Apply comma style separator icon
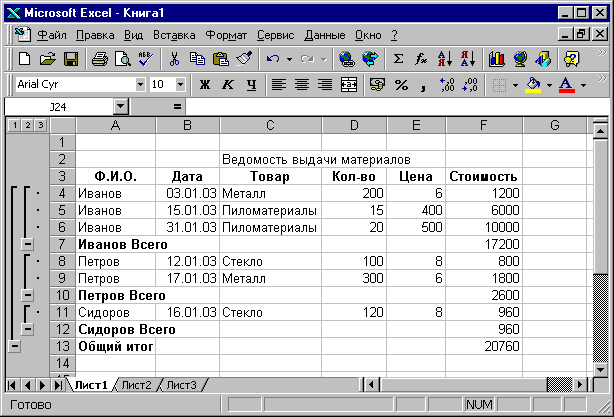The height and width of the screenshot is (417, 614). pyautogui.click(x=423, y=86)
